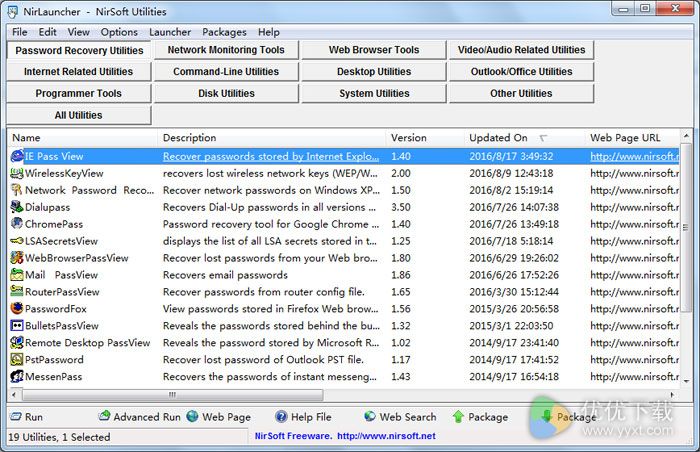Click the horizontal scrollbar right arrow
The image size is (700, 452).
(672, 395)
